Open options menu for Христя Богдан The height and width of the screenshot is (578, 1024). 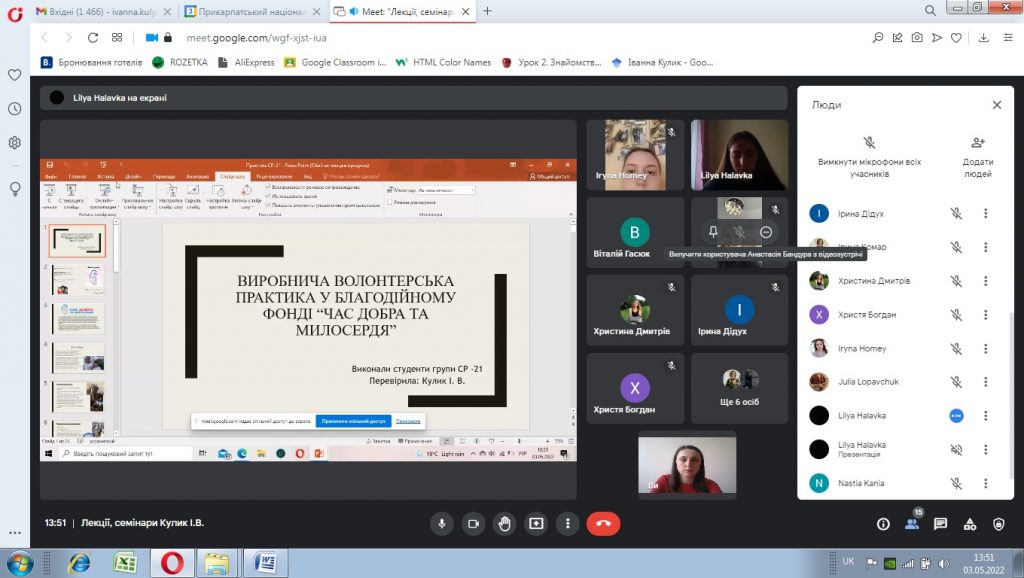(985, 315)
